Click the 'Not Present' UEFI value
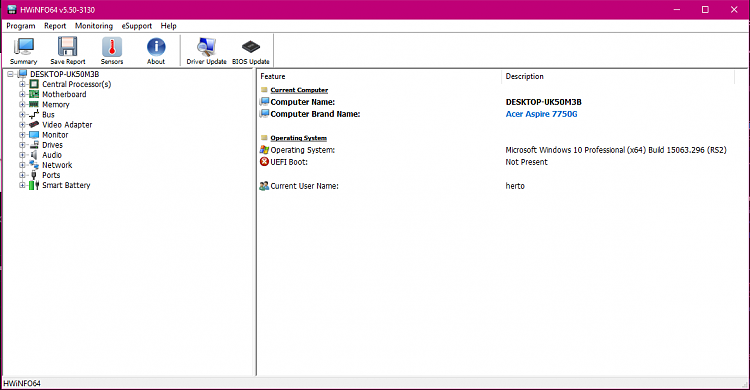This screenshot has height=390, width=750. click(526, 162)
